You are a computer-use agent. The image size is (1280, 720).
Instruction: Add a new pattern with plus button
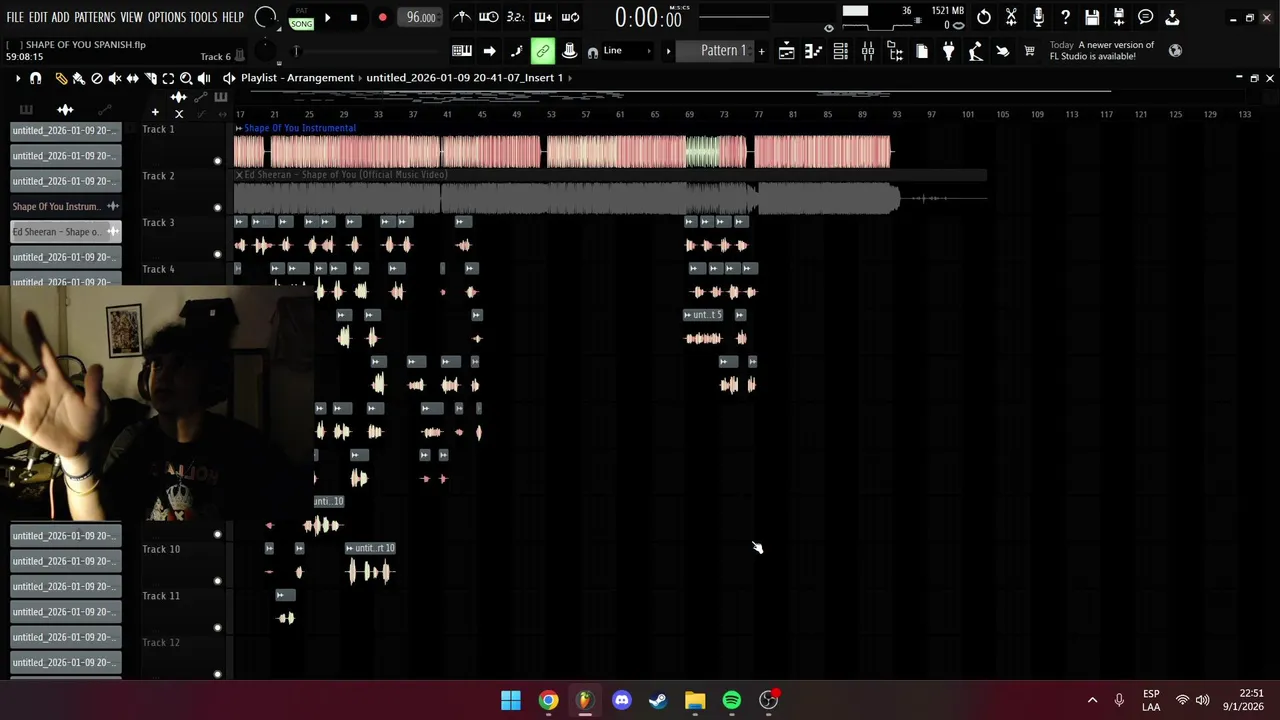click(761, 51)
